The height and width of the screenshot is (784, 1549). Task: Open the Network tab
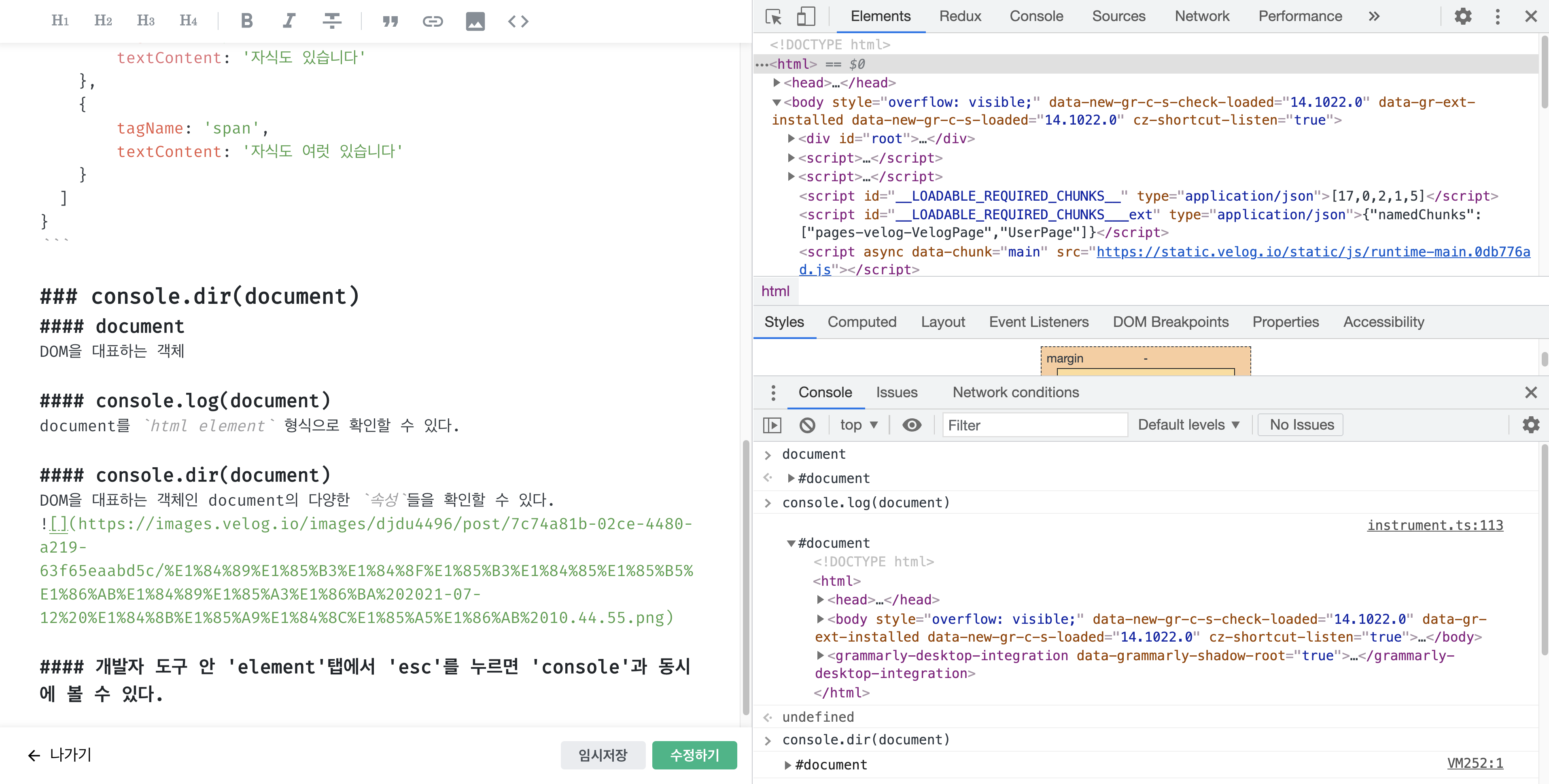[x=1202, y=16]
